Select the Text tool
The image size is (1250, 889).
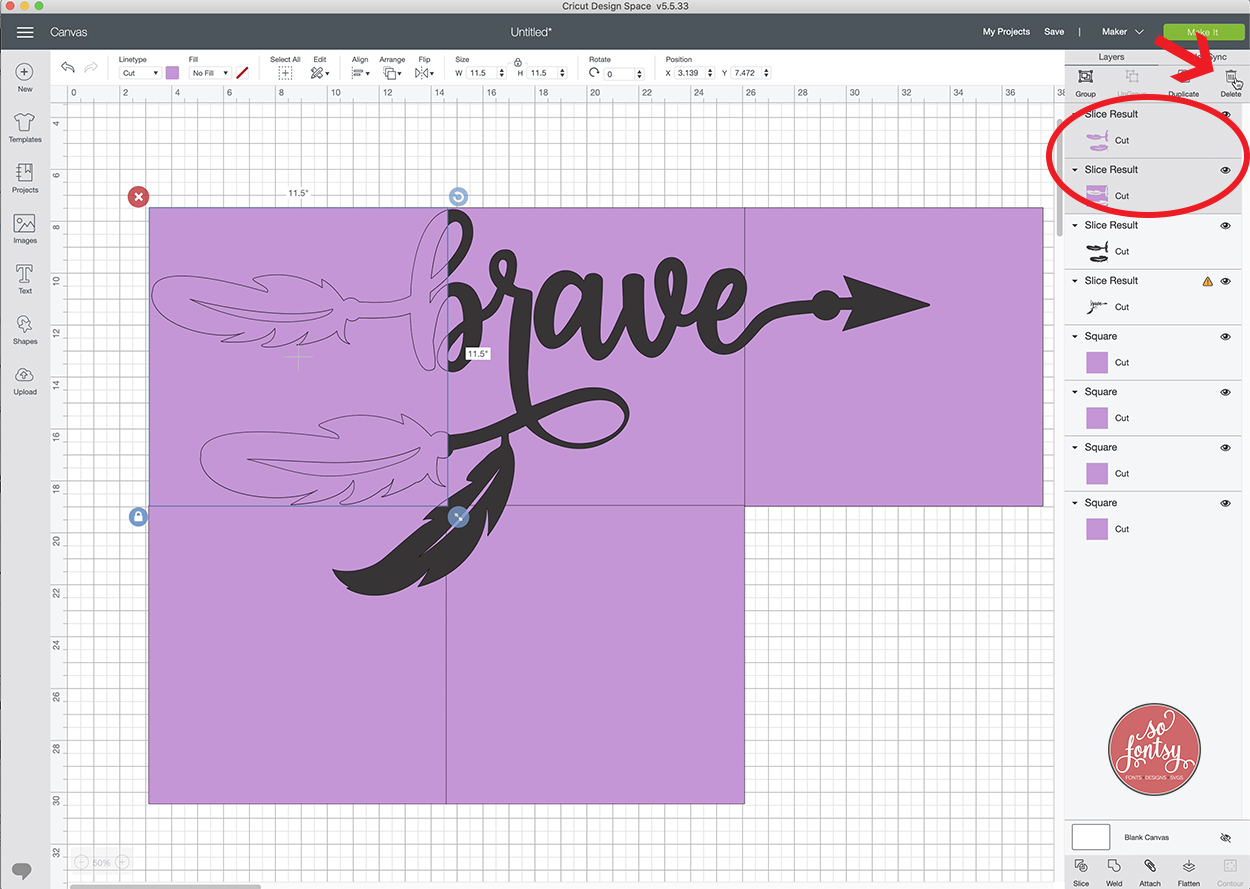point(25,279)
